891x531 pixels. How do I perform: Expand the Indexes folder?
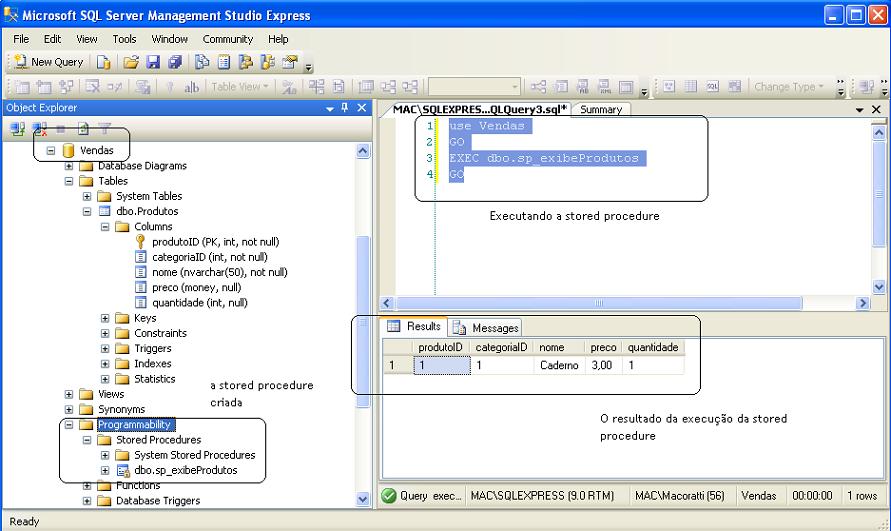pyautogui.click(x=105, y=364)
